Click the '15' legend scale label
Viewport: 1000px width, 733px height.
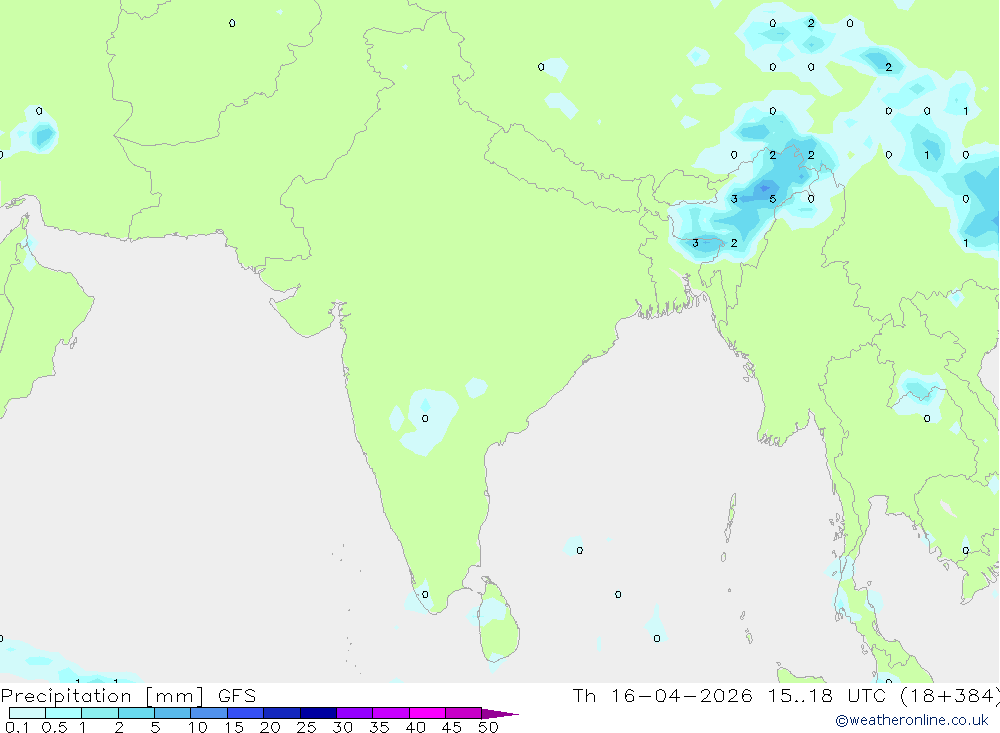click(234, 727)
